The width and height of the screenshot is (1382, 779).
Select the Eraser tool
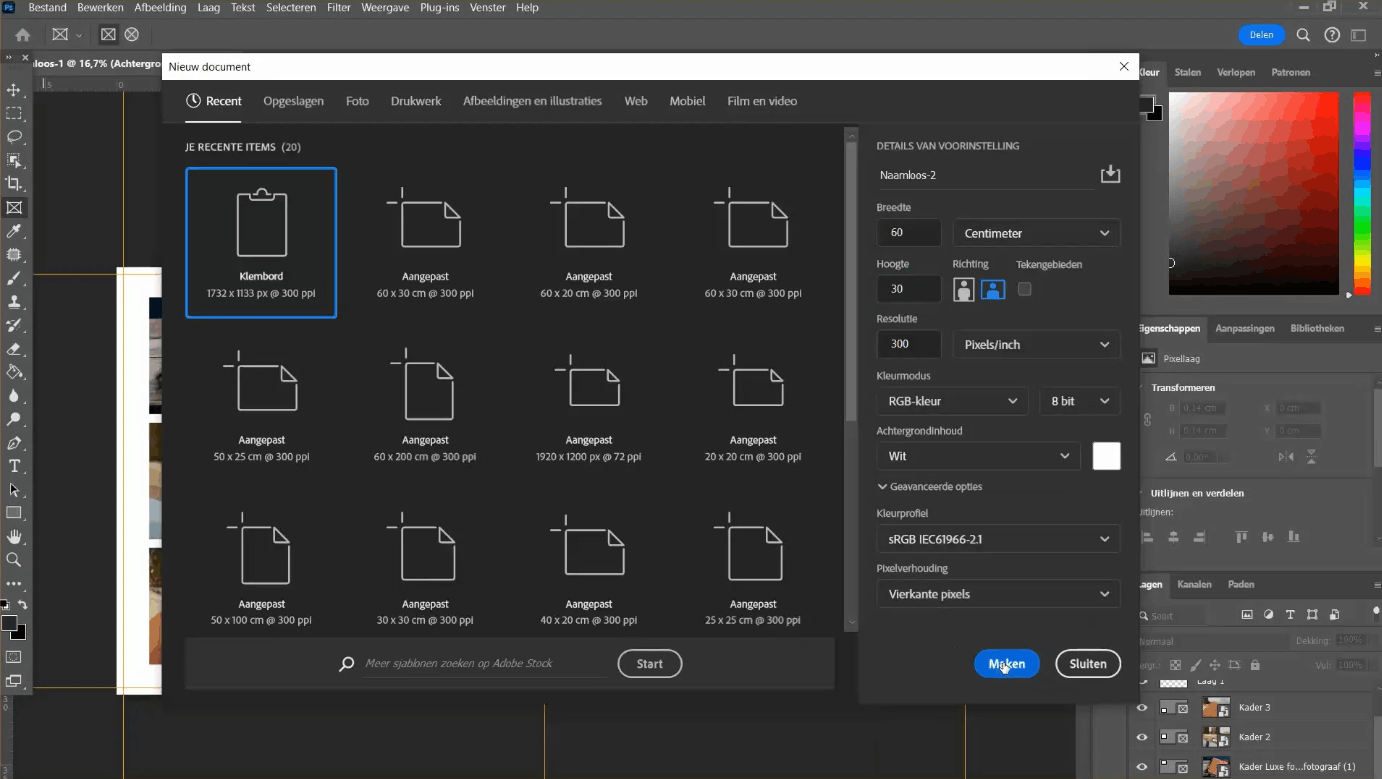tap(14, 349)
